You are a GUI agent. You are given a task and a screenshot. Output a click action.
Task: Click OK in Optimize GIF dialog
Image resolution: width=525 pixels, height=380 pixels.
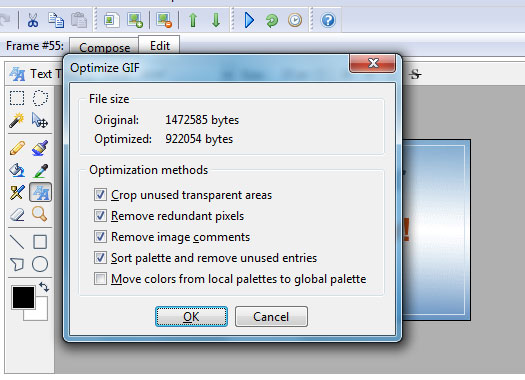[191, 316]
